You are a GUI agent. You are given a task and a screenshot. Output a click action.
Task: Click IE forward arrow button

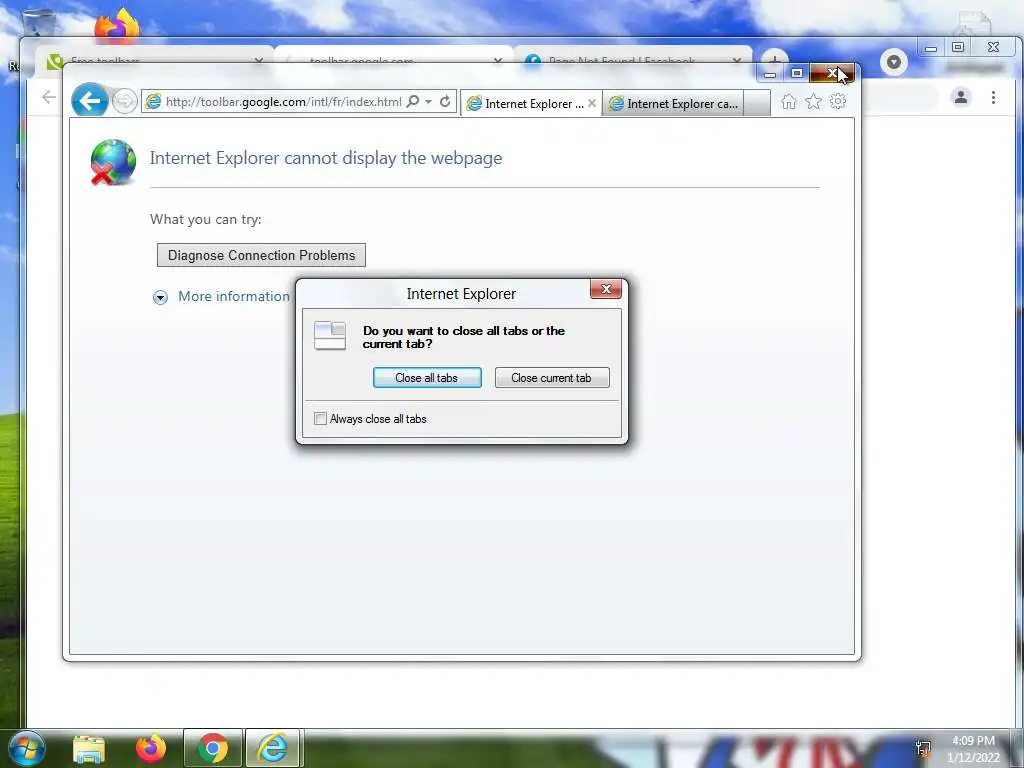pyautogui.click(x=124, y=101)
